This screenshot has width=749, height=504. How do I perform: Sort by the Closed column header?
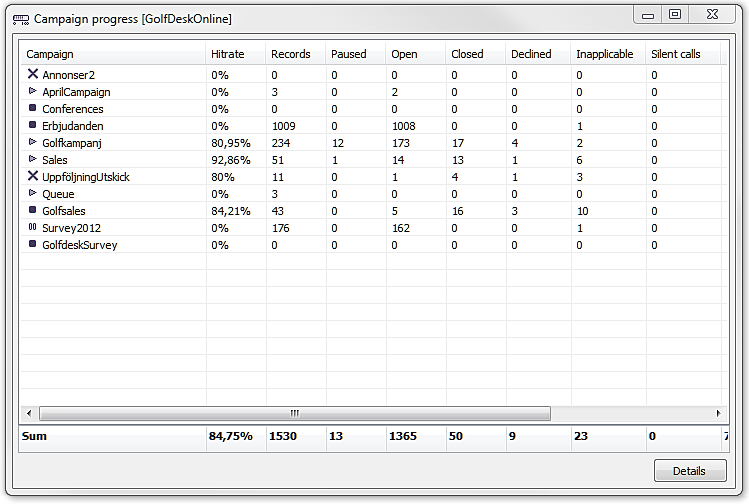click(x=475, y=54)
